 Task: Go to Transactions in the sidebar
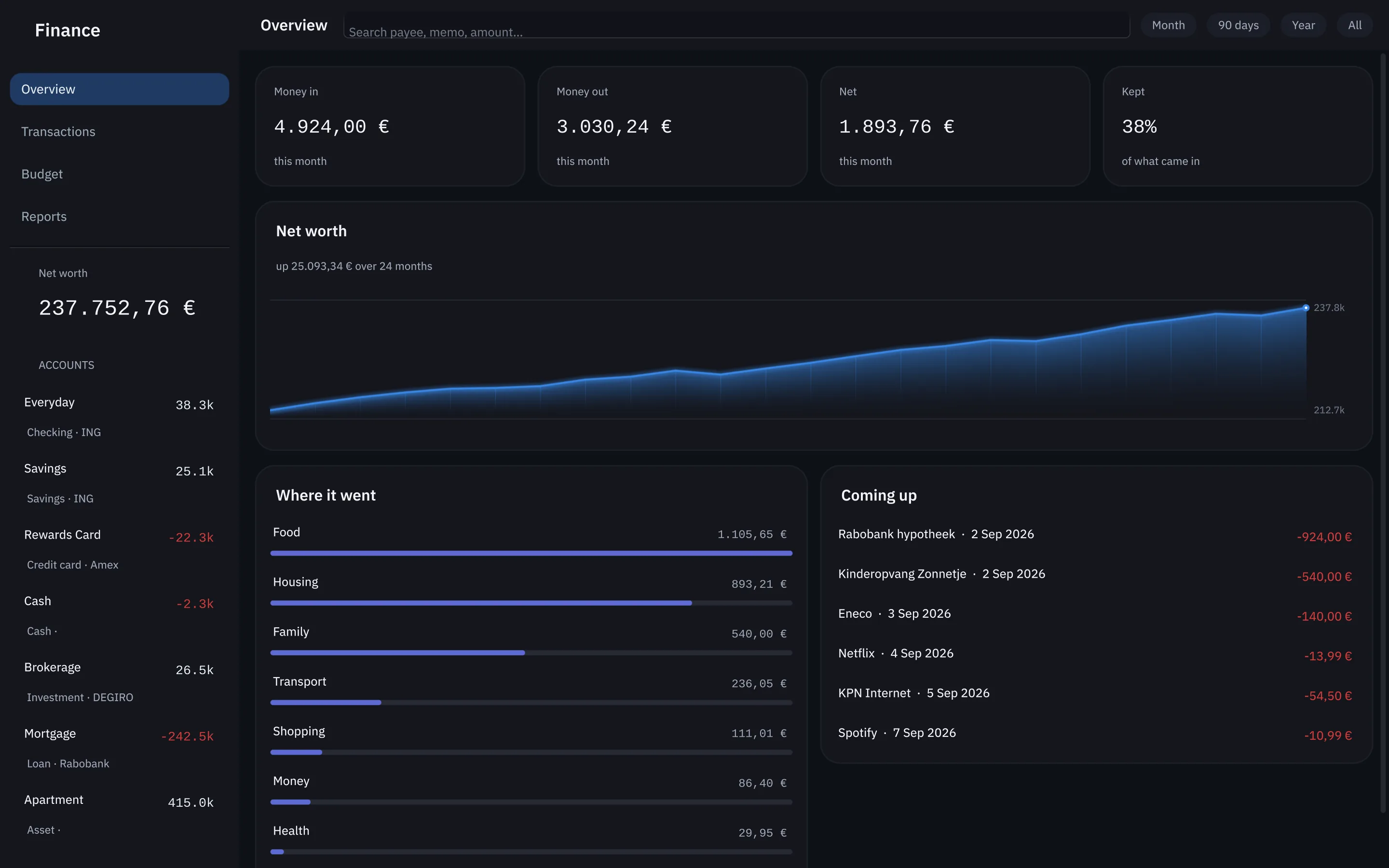coord(120,132)
